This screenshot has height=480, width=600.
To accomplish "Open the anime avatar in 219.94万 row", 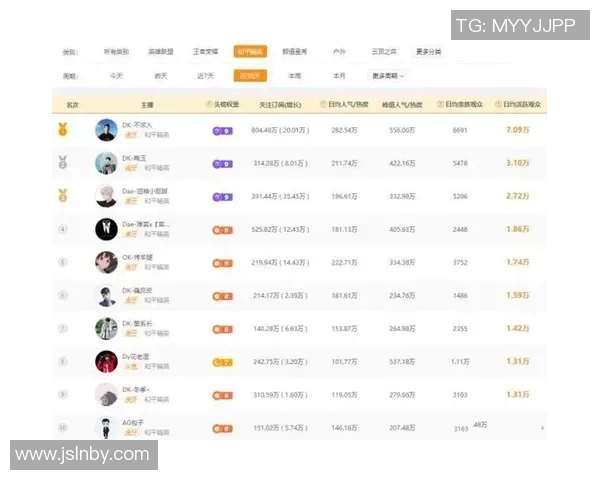I will [106, 262].
